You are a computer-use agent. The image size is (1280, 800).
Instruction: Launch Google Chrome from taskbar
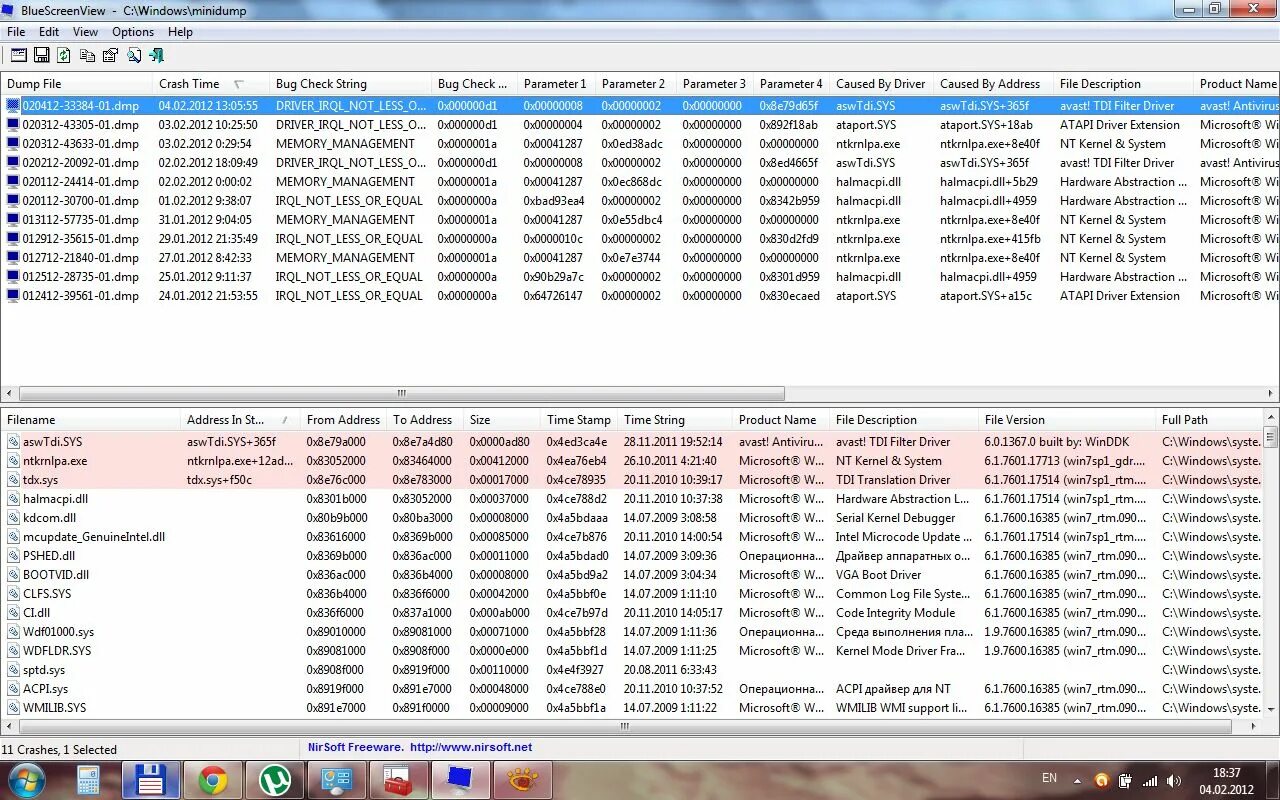[213, 780]
